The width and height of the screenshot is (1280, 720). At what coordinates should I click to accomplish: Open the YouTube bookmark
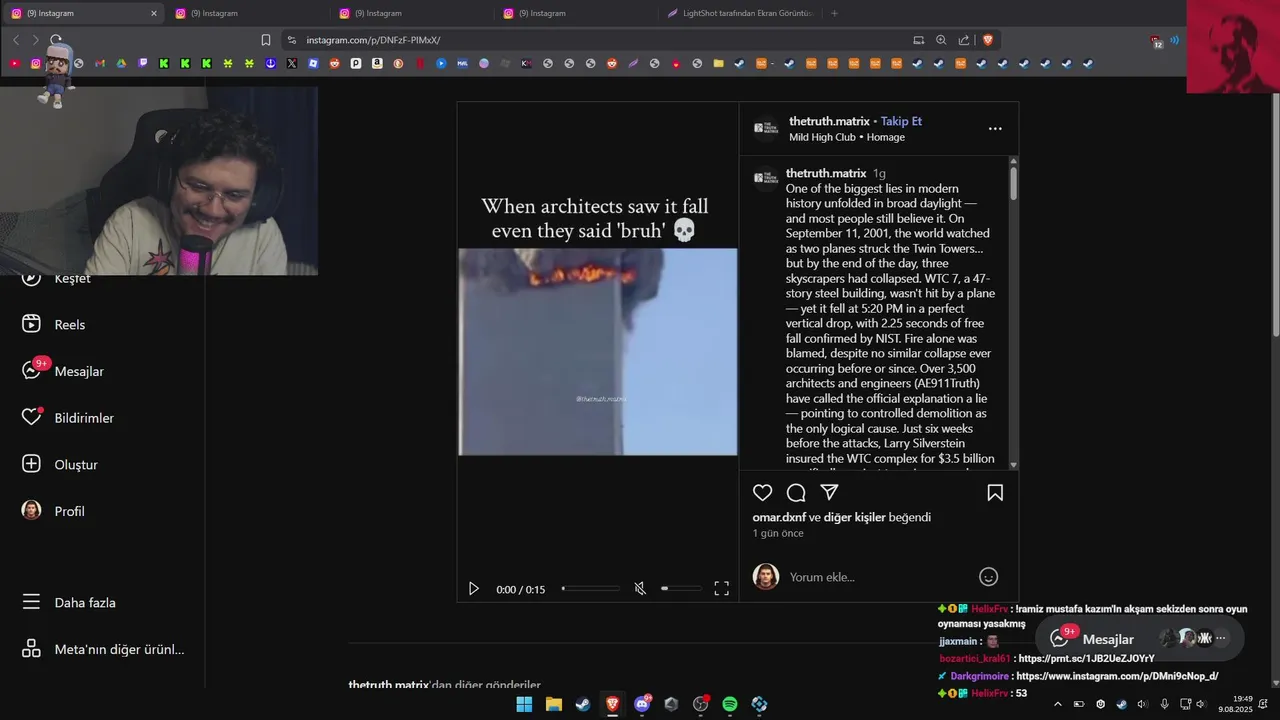pos(14,63)
